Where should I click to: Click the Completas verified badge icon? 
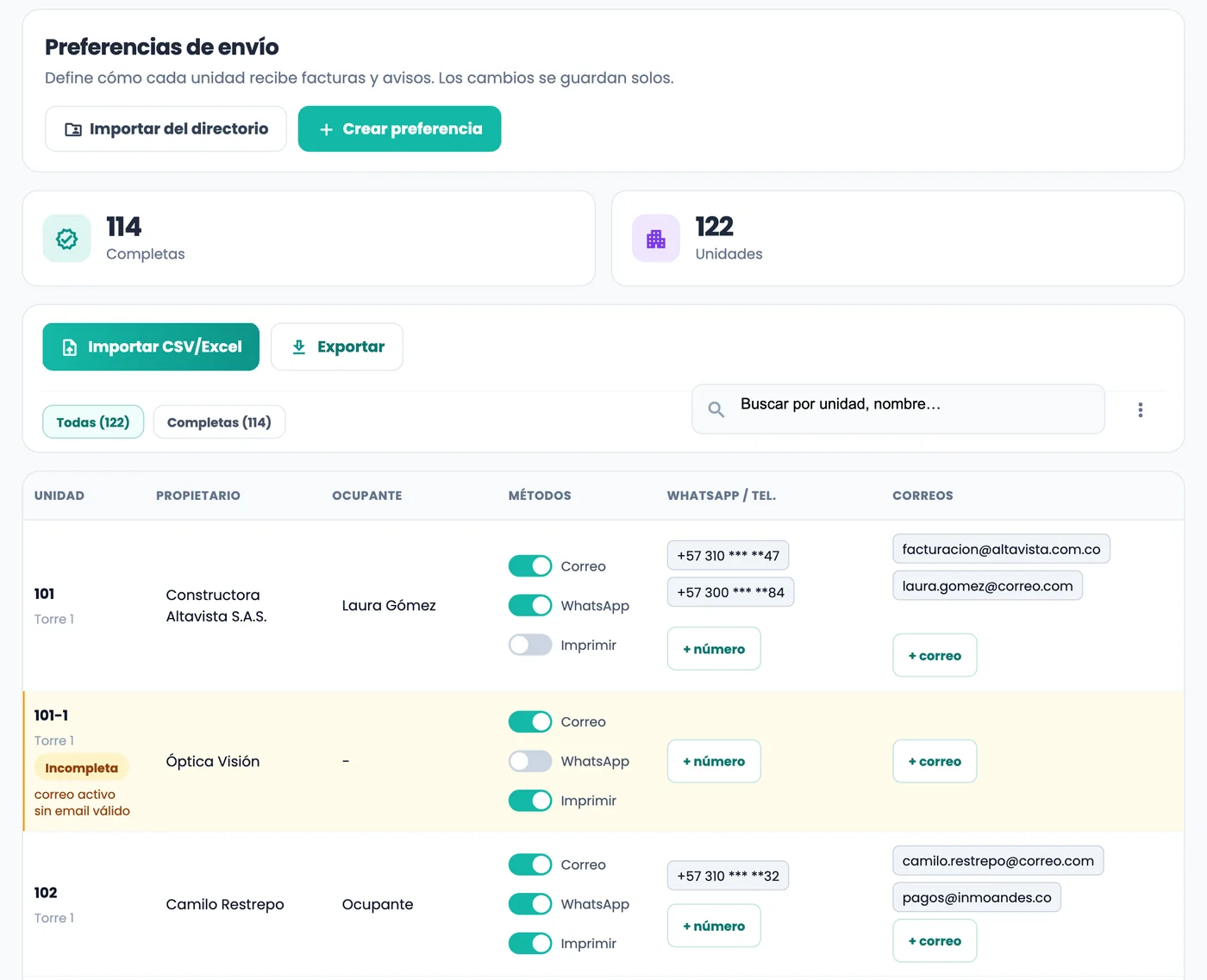[66, 239]
